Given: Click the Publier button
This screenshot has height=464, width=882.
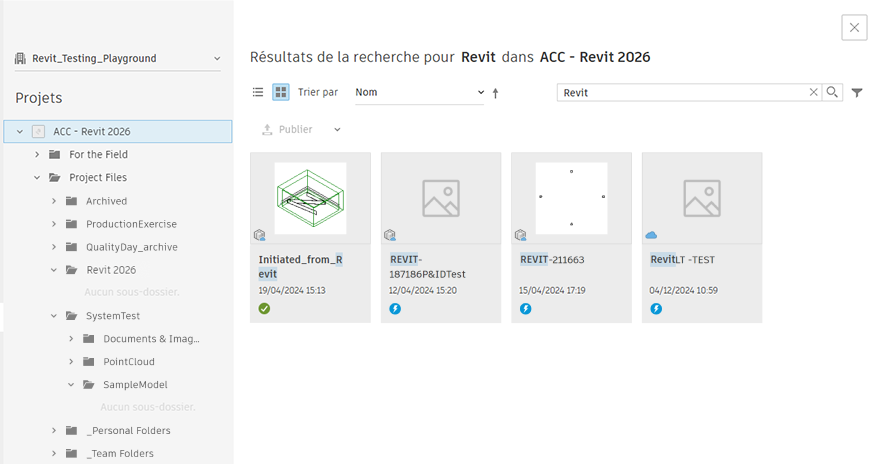Looking at the screenshot, I should (x=287, y=130).
